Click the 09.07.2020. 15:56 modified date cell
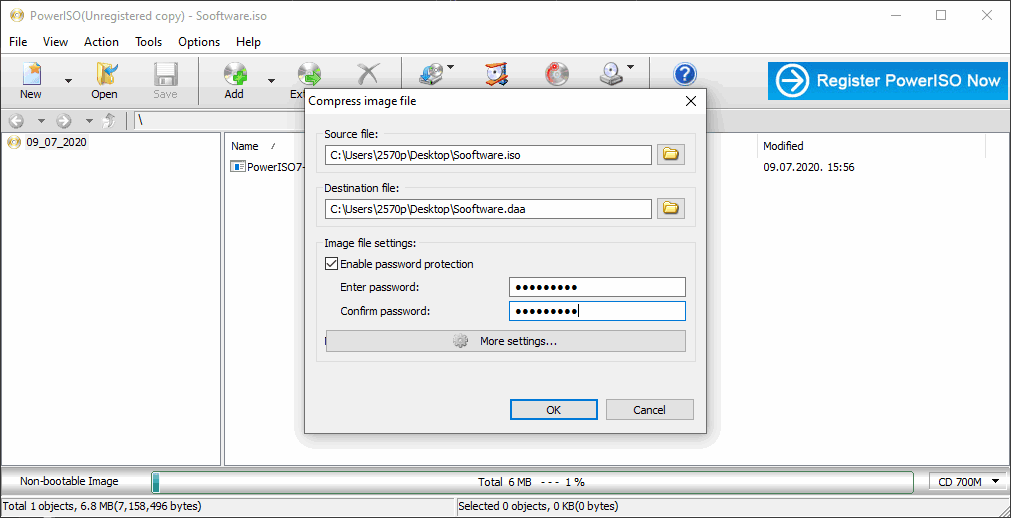The width and height of the screenshot is (1011, 518). 809,168
